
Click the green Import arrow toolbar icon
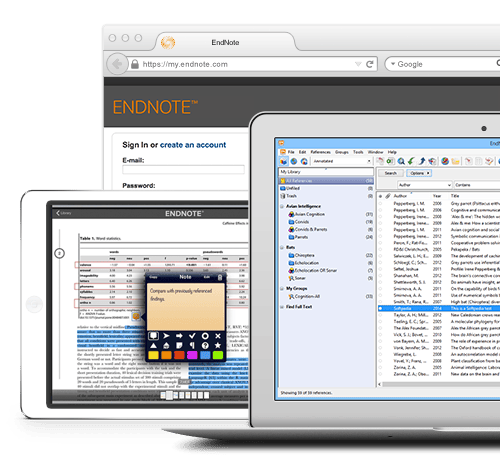(411, 161)
